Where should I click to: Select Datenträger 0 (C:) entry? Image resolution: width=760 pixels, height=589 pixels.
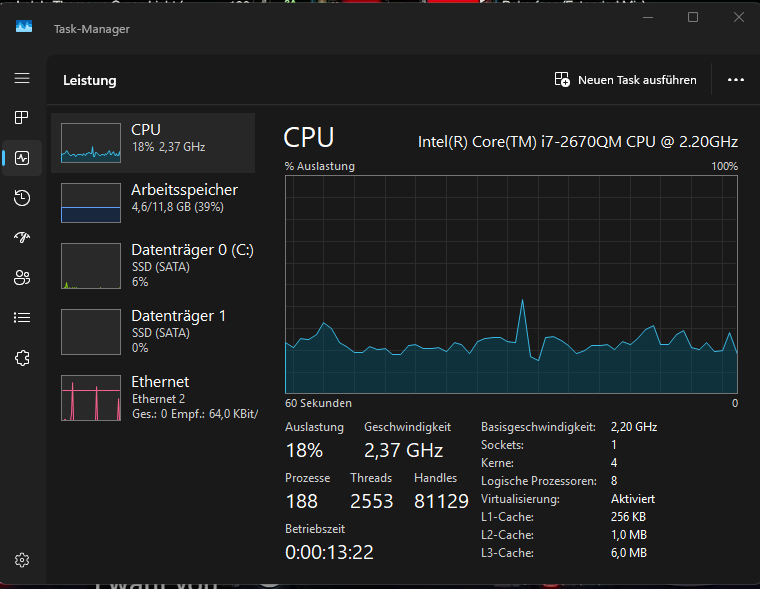click(x=153, y=266)
